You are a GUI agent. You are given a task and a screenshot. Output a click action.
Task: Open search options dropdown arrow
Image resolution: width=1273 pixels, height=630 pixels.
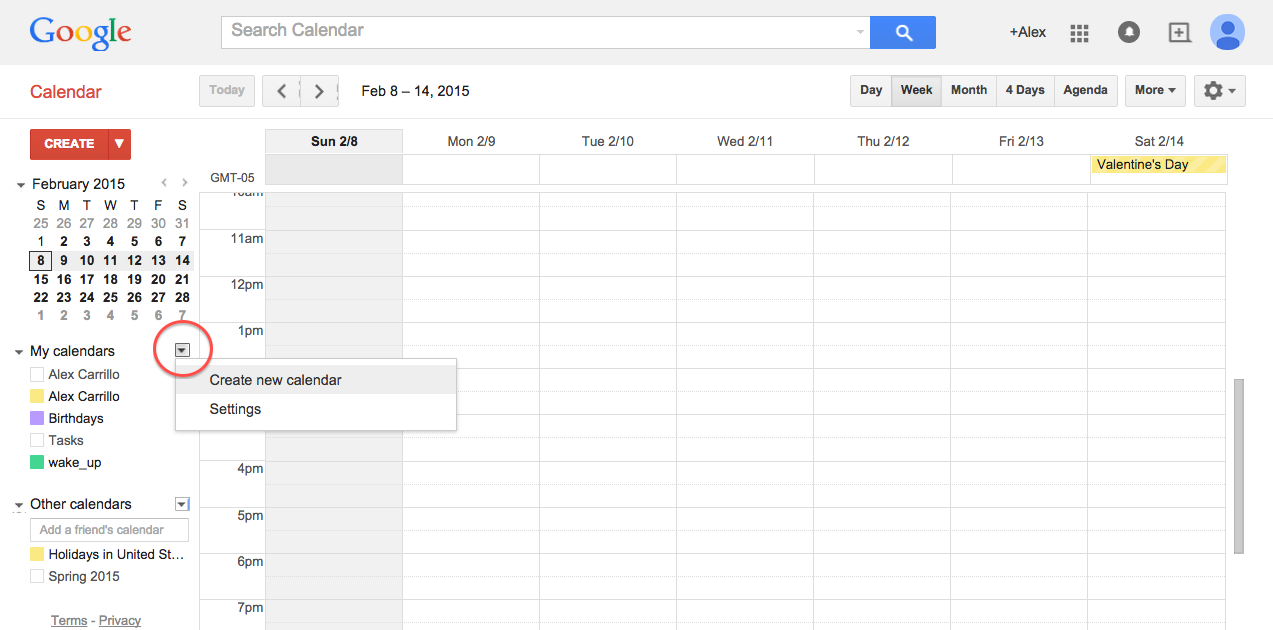(860, 32)
